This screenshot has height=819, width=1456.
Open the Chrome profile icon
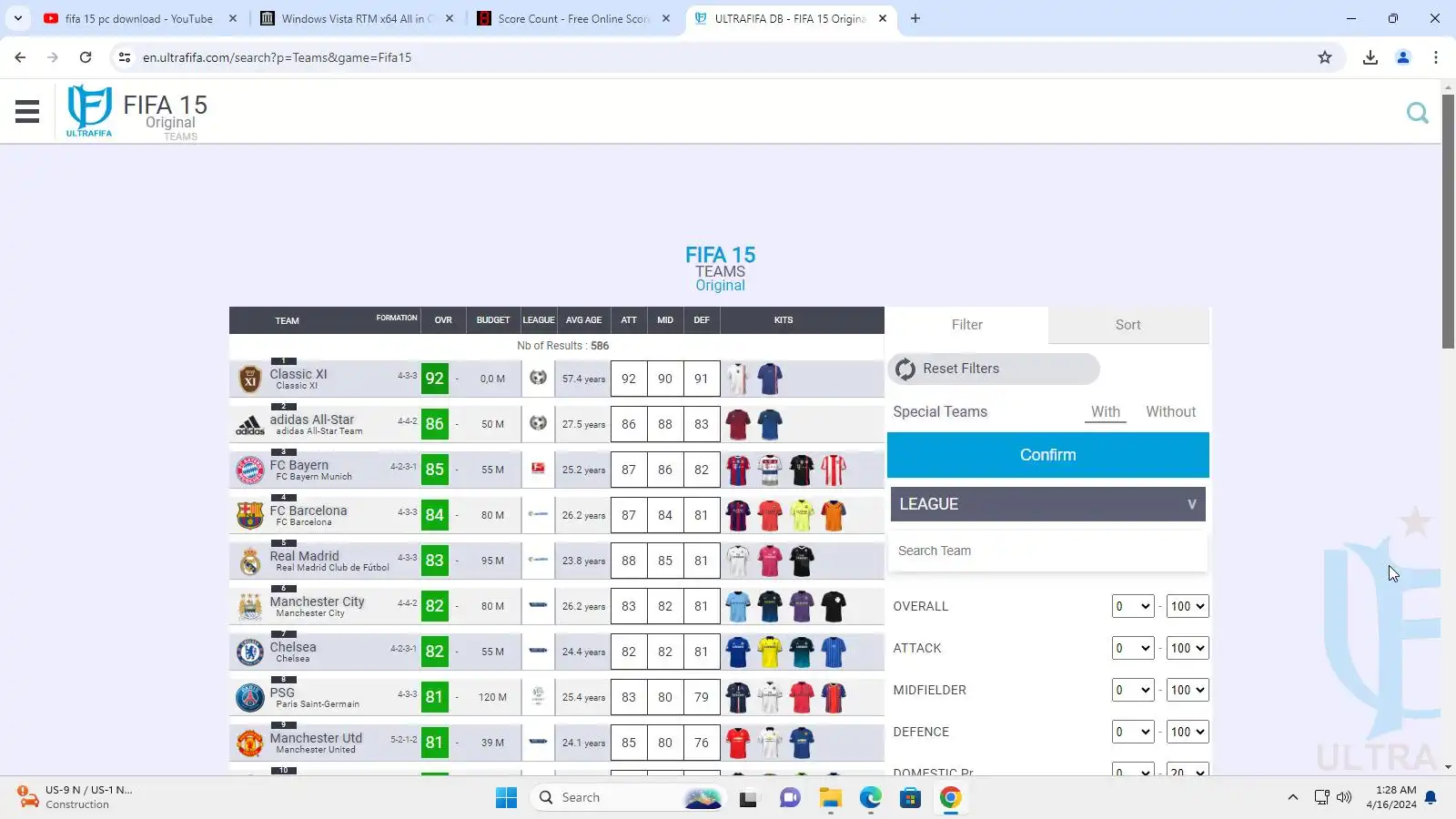click(1402, 57)
